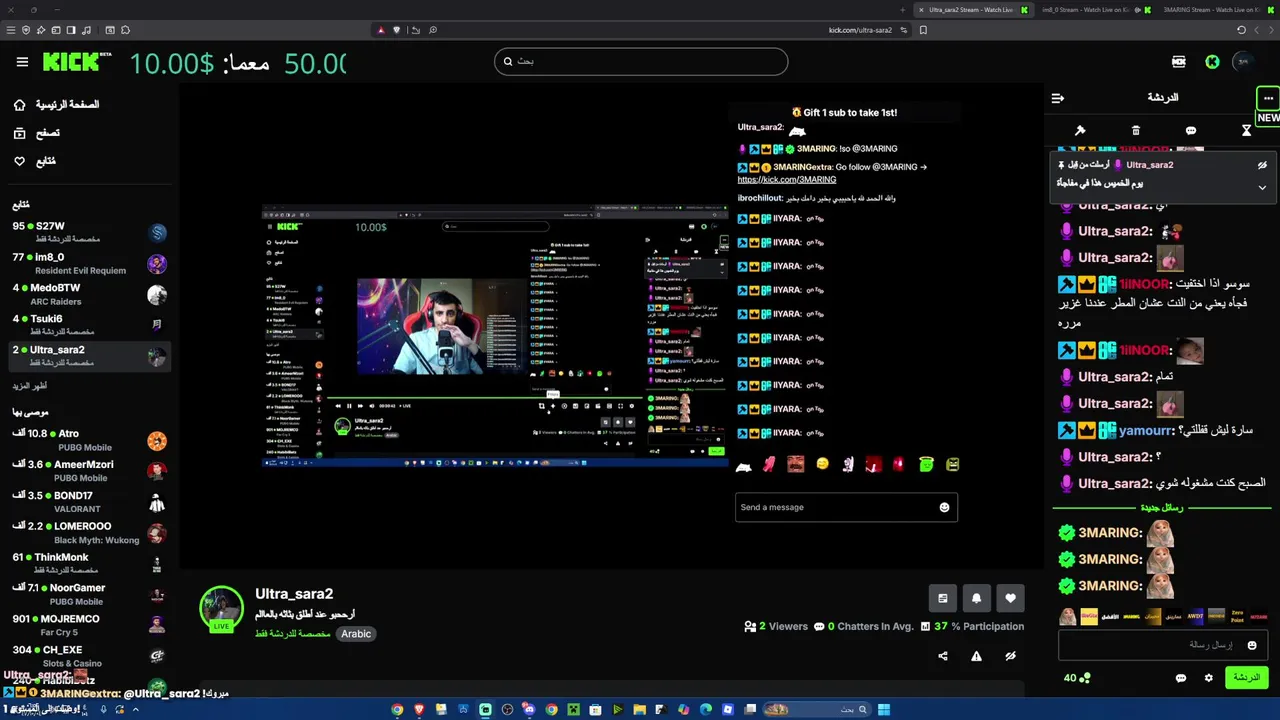Open the chat bubble mode icon
1280x720 pixels.
click(x=1191, y=130)
